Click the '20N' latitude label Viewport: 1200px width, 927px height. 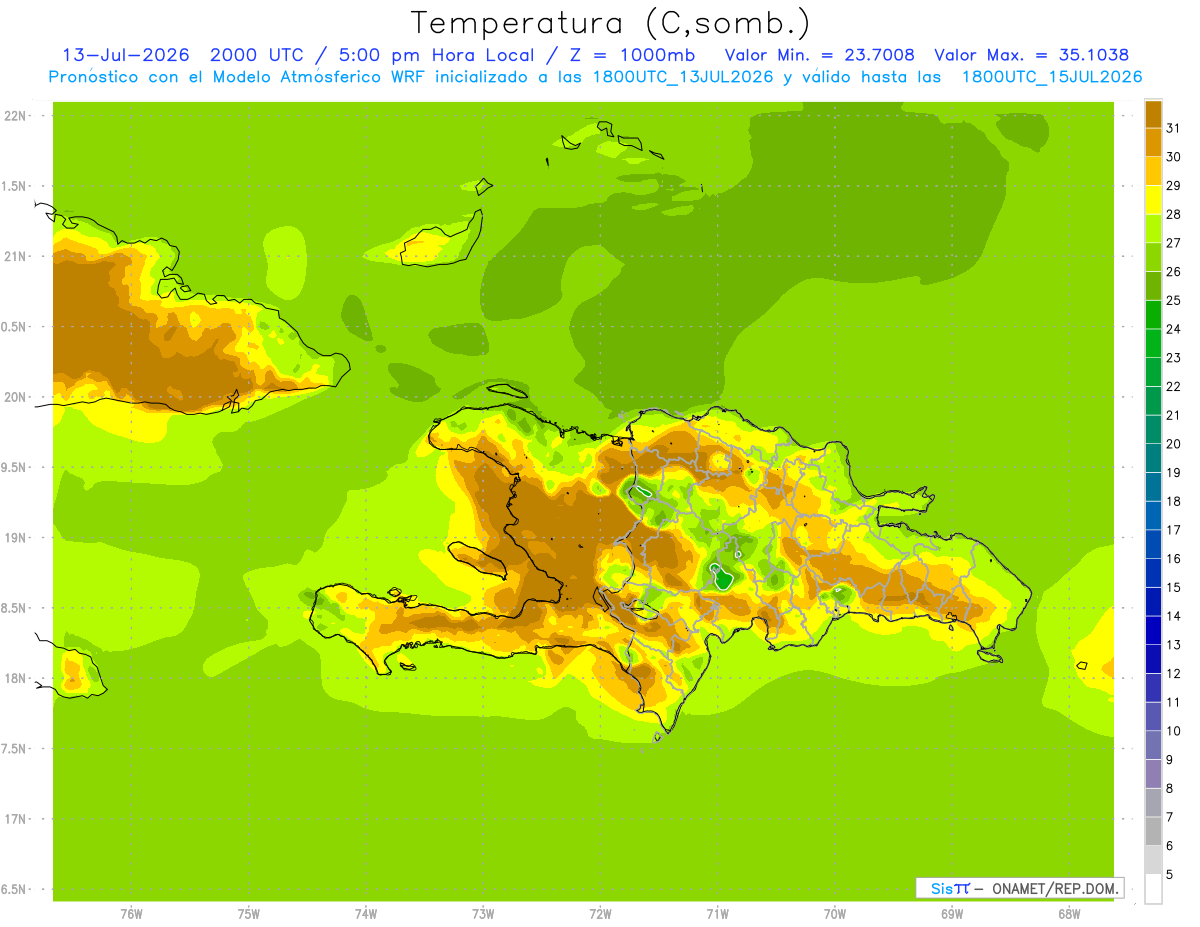click(x=15, y=397)
